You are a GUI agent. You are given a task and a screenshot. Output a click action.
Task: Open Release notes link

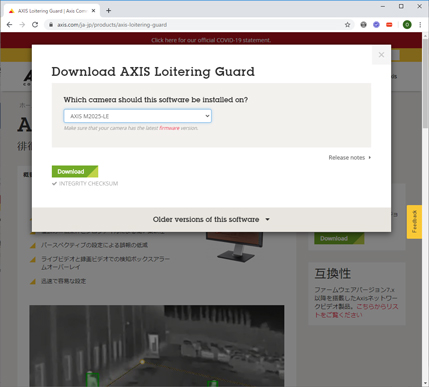[349, 158]
